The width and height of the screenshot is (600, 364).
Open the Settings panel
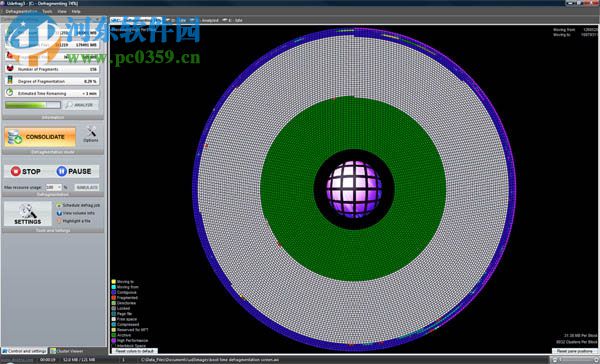tap(28, 214)
